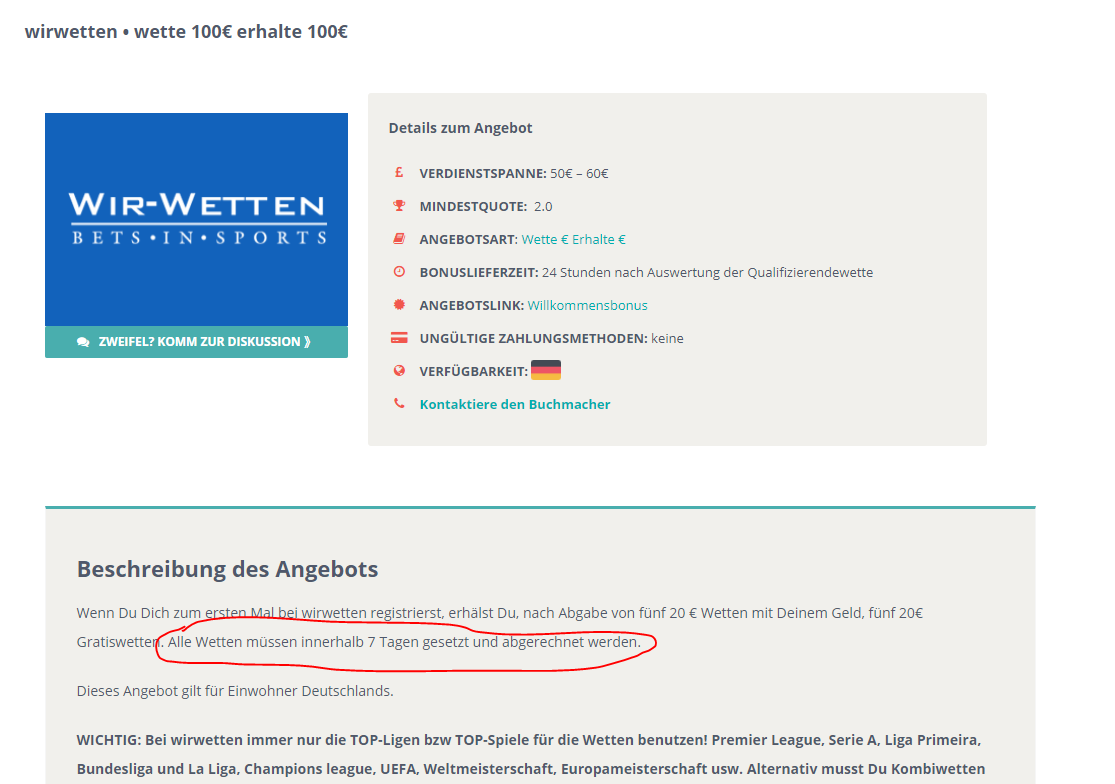Click the globe icon beside Verfügbarkeit
The height and width of the screenshot is (784, 1115).
coord(399,370)
